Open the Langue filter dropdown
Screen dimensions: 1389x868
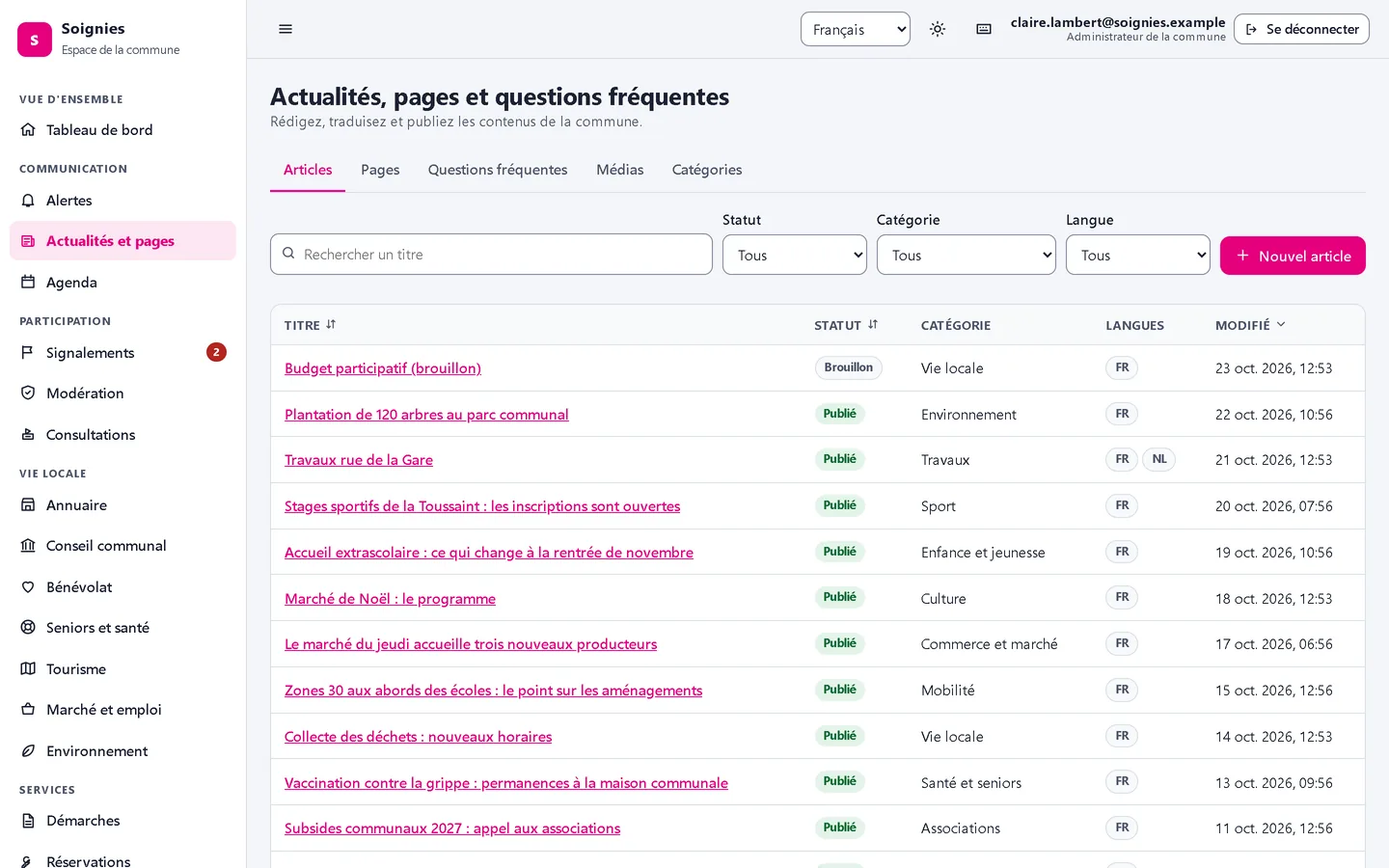point(1138,256)
